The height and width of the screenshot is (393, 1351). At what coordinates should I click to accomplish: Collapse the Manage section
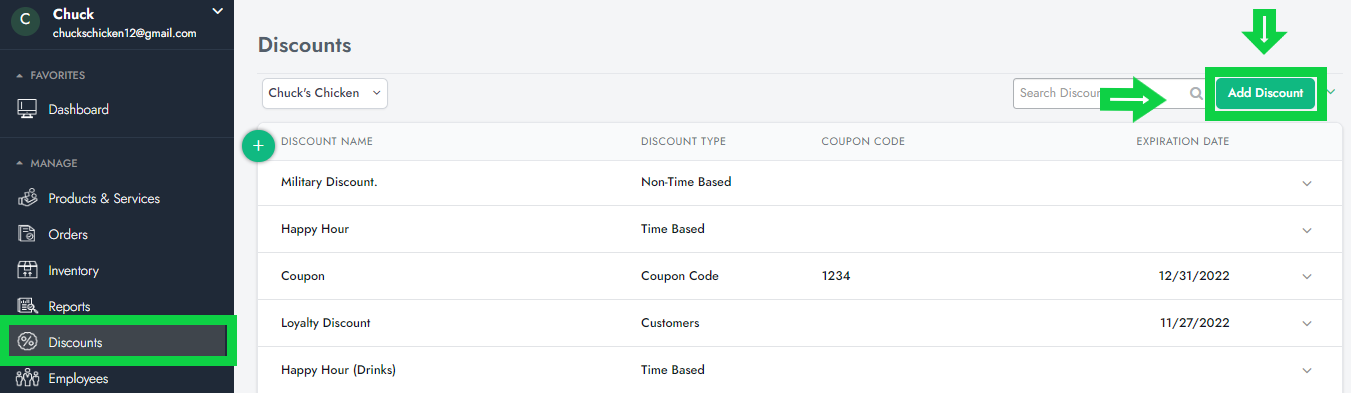click(20, 163)
